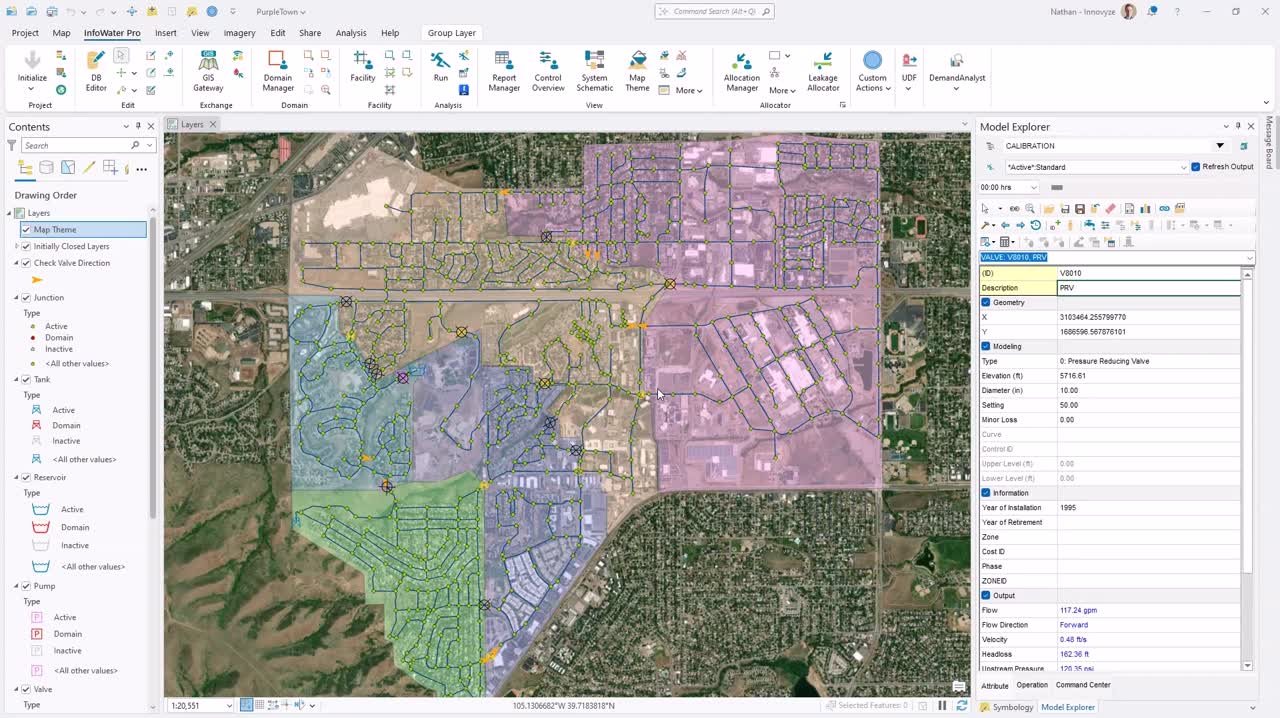Screen dimensions: 1280x718
Task: Open the DemandAnalyst tool
Action: pos(957,70)
